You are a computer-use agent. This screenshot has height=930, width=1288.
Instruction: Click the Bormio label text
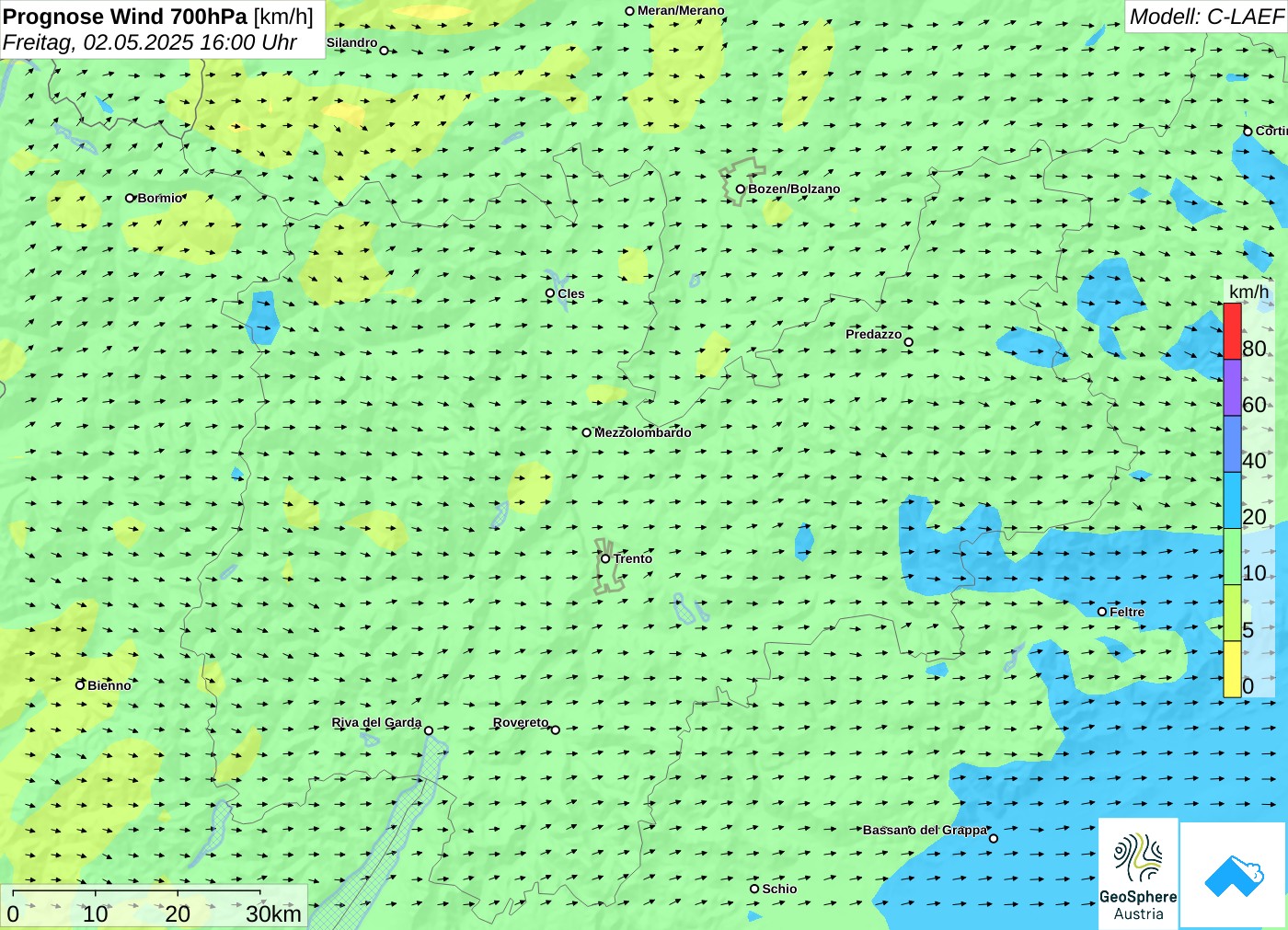[x=160, y=198]
